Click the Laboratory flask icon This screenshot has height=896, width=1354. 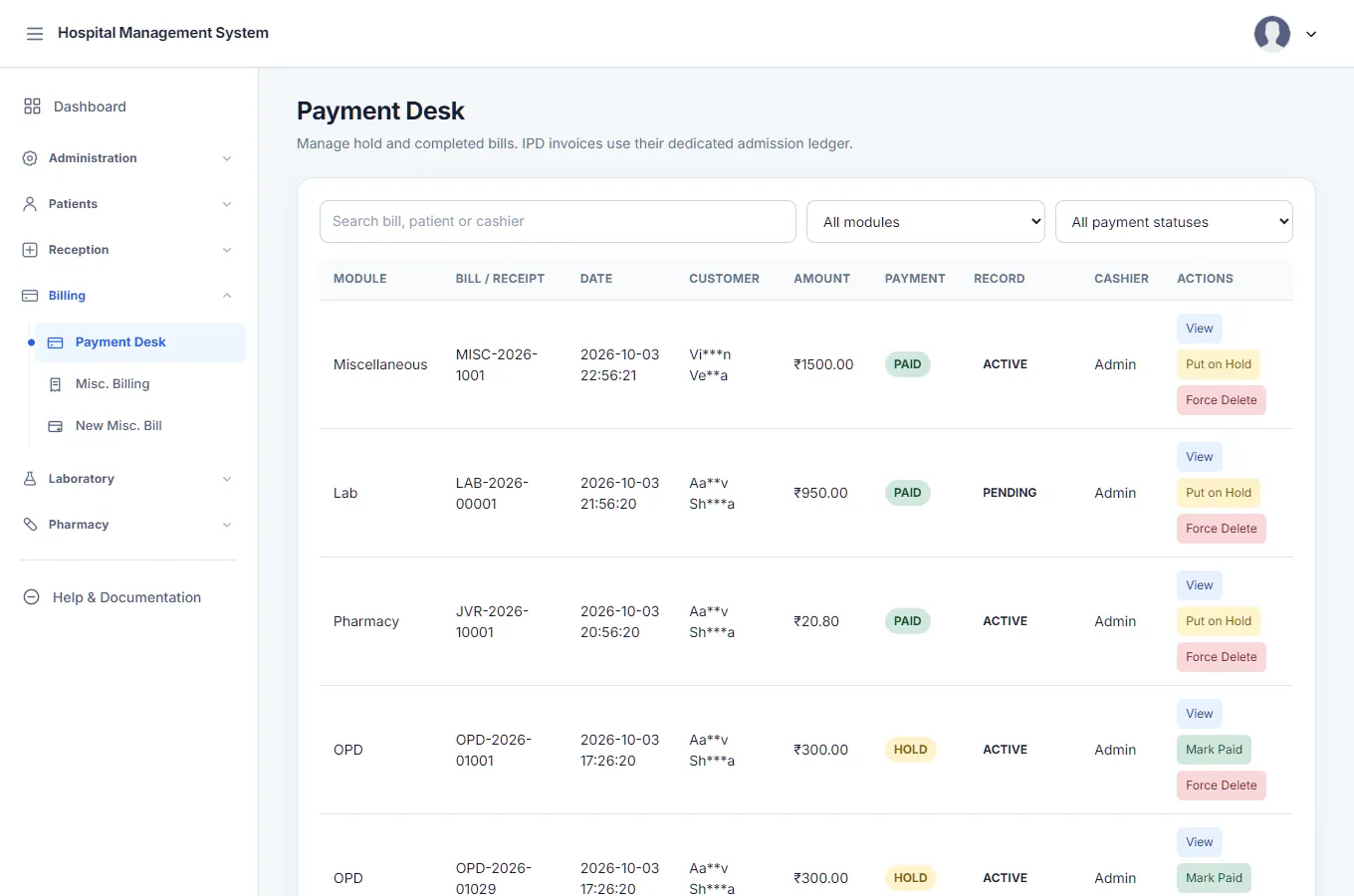[30, 479]
